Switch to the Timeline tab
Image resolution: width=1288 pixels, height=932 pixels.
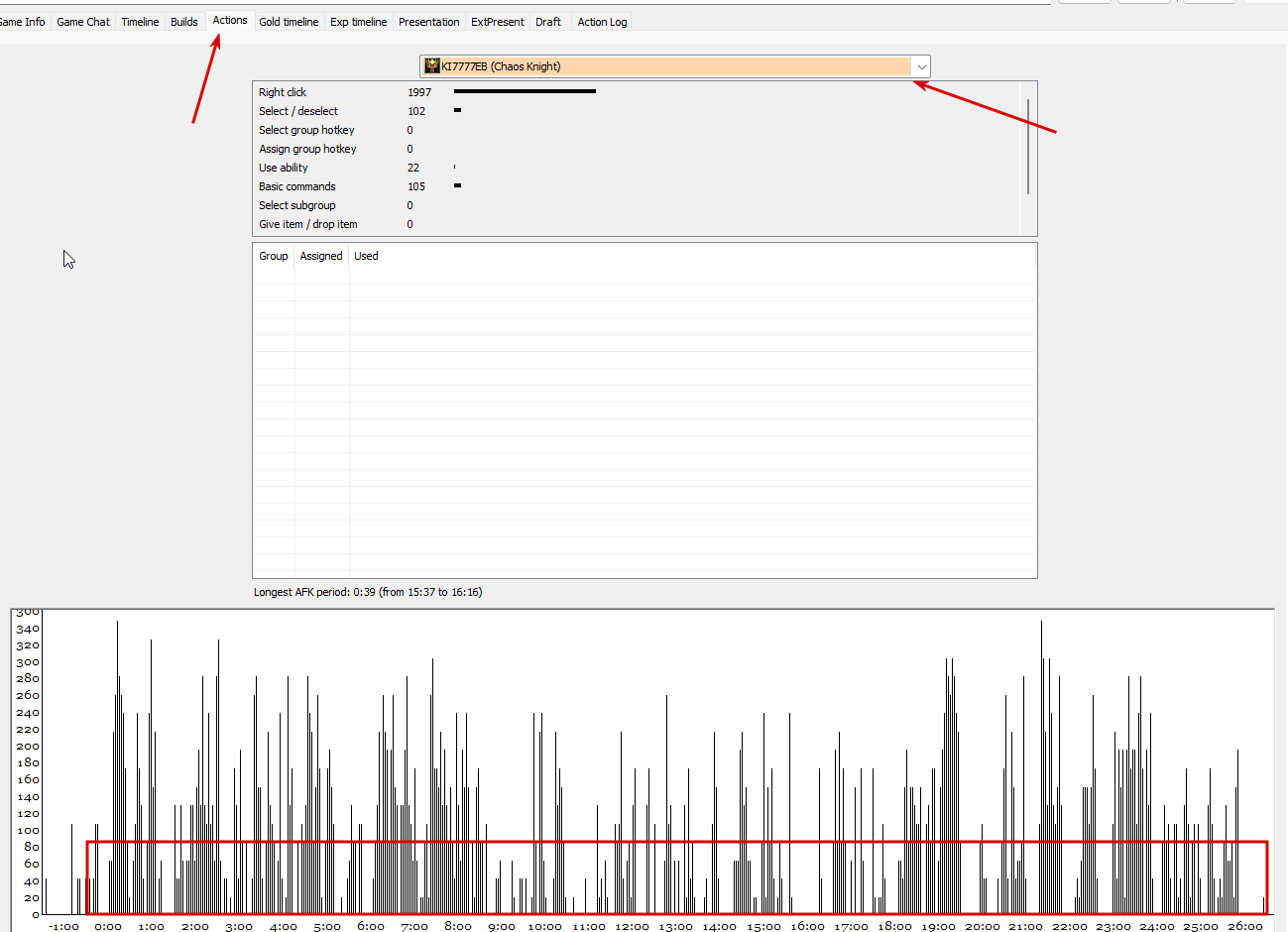point(140,22)
